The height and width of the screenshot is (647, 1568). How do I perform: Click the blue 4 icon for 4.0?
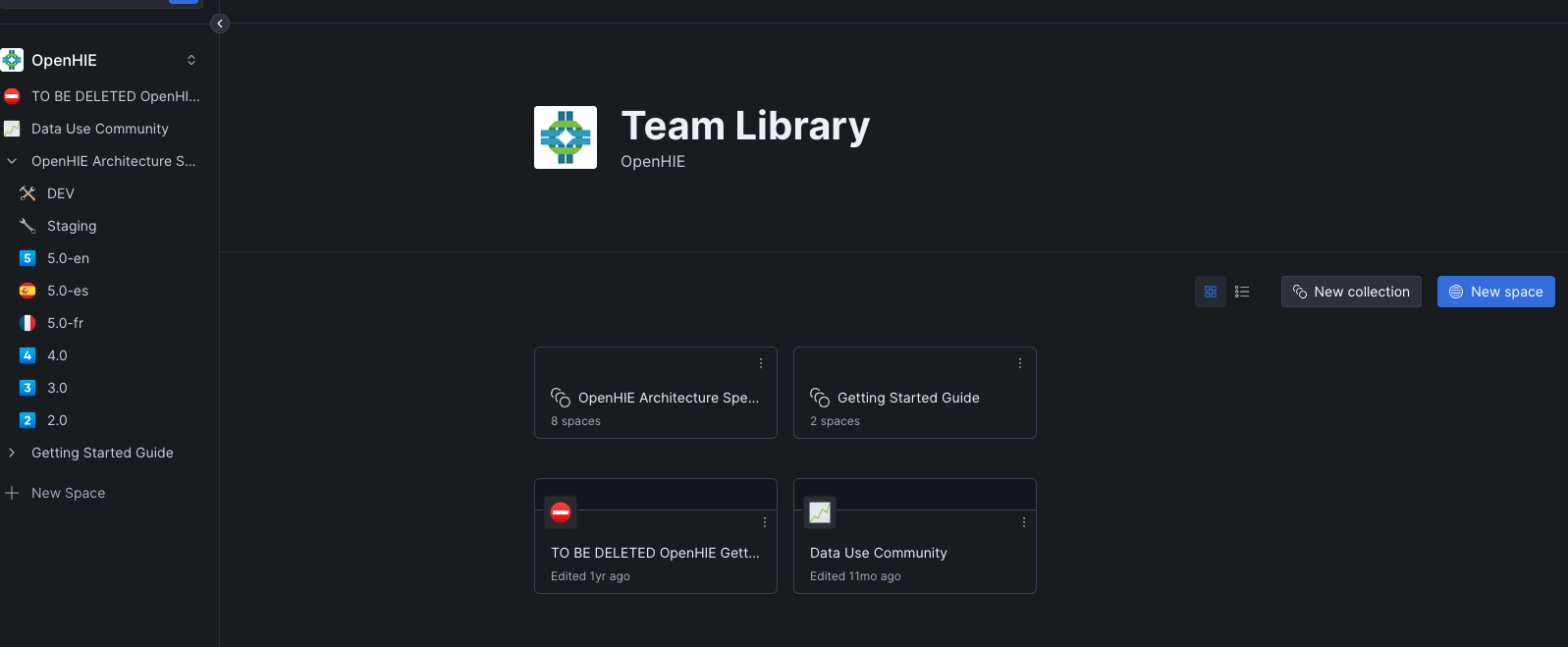point(27,355)
